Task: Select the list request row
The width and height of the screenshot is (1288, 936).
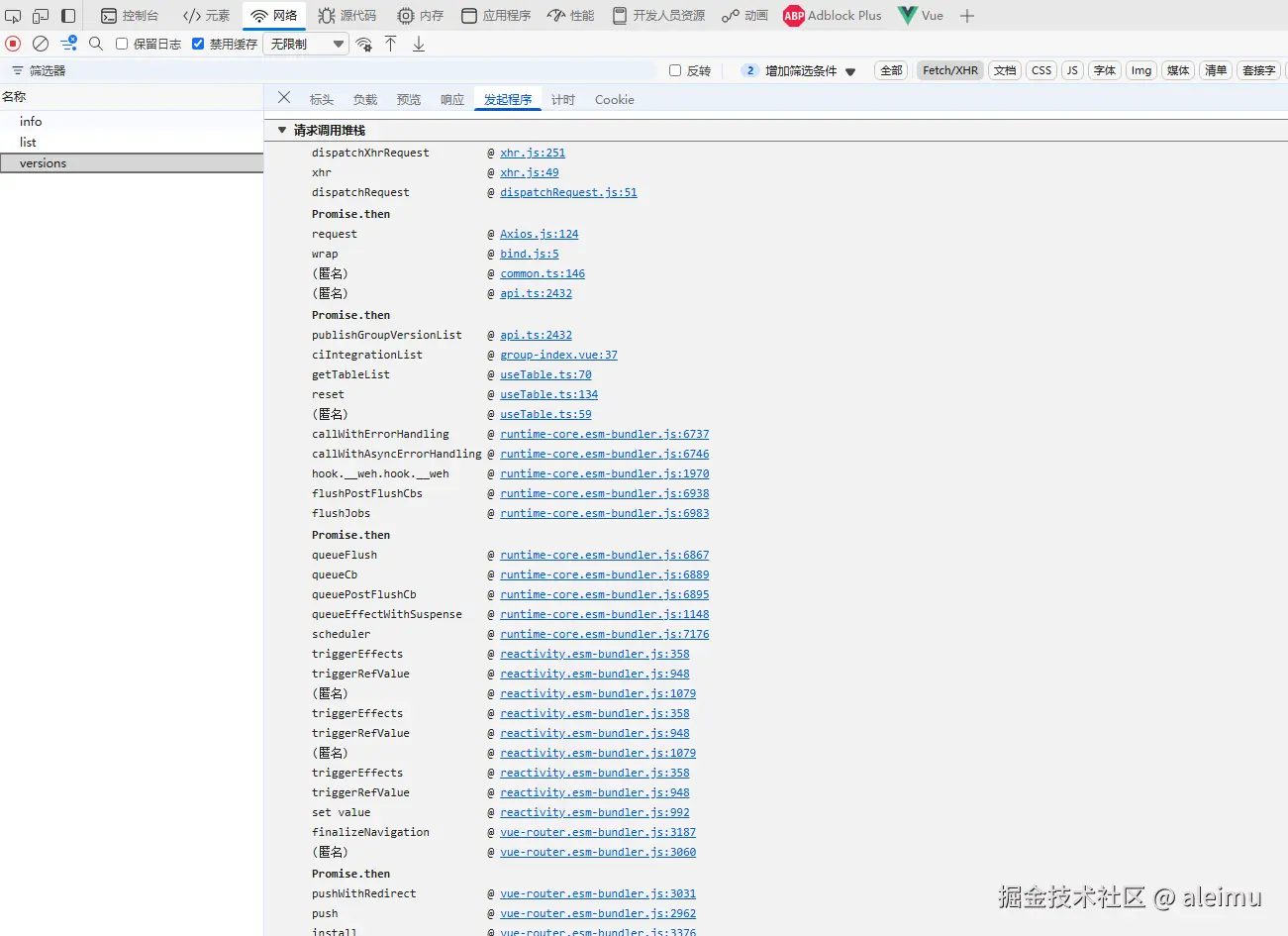Action: (132, 142)
